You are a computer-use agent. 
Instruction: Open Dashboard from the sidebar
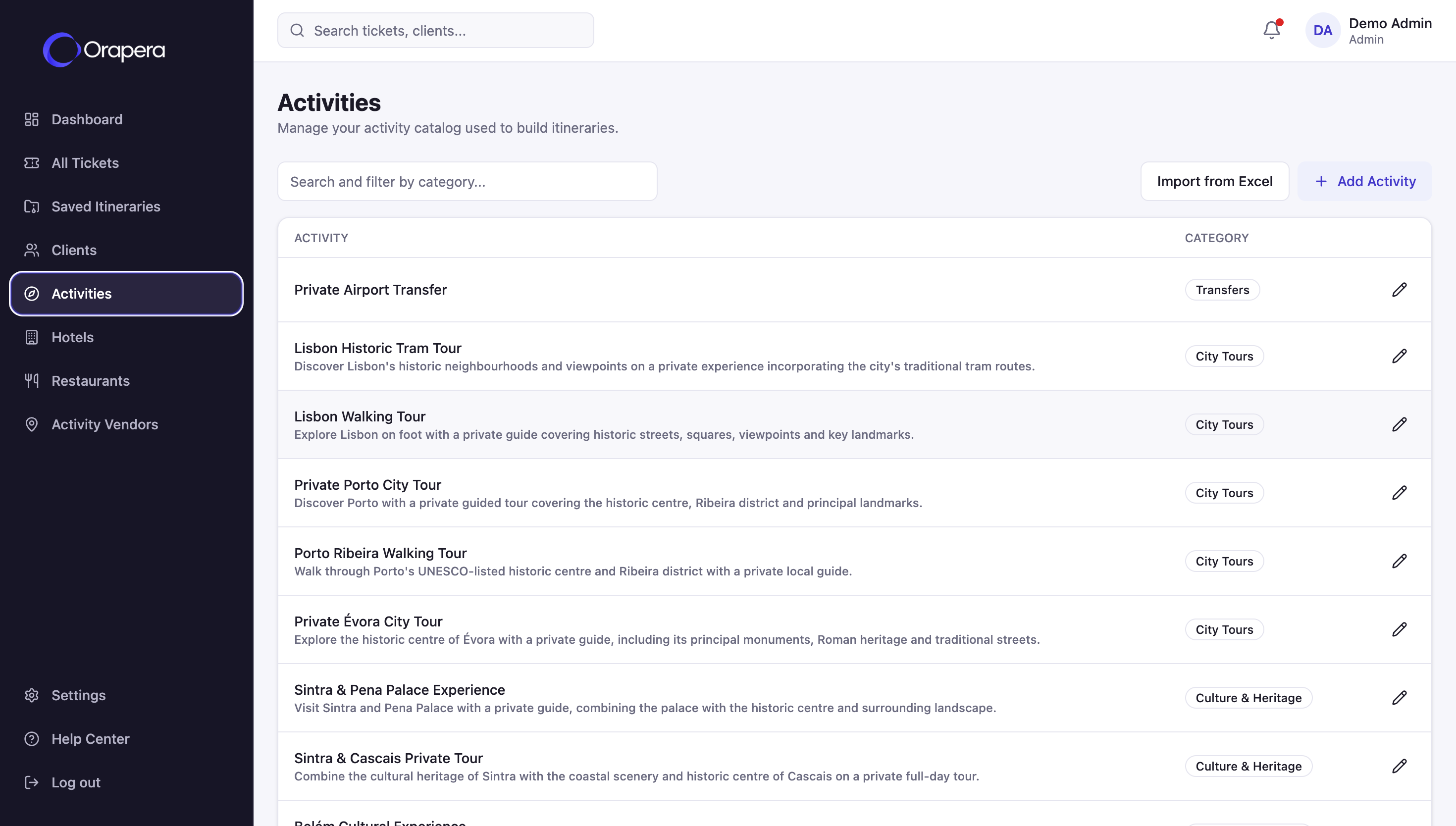pyautogui.click(x=126, y=119)
